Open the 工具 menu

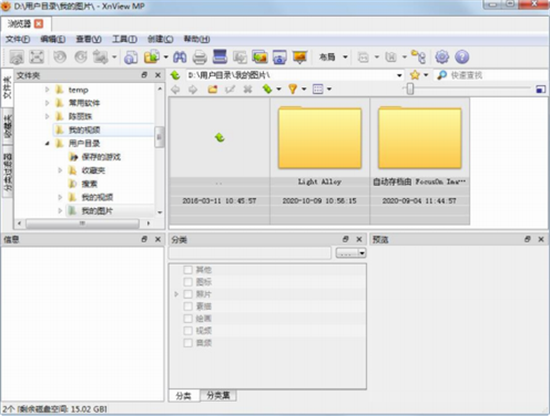tap(124, 39)
